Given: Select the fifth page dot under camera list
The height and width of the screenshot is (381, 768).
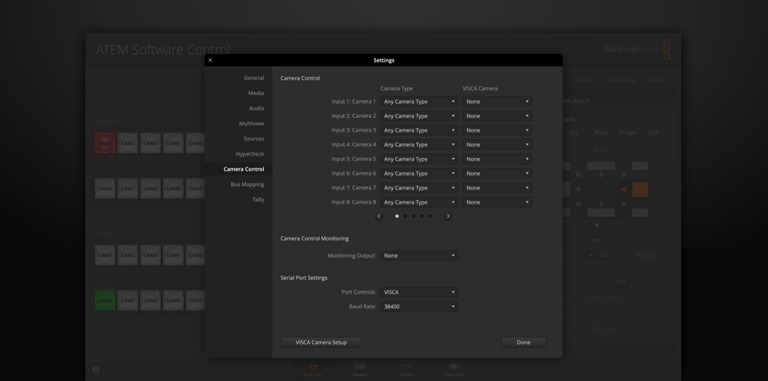Looking at the screenshot, I should pos(430,216).
